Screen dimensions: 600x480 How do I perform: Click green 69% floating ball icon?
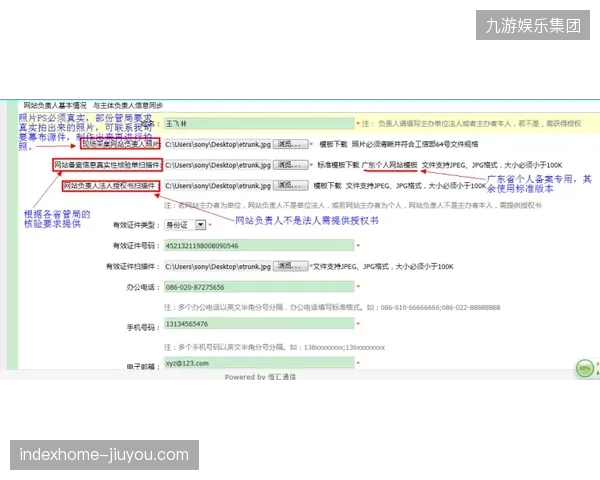(585, 368)
